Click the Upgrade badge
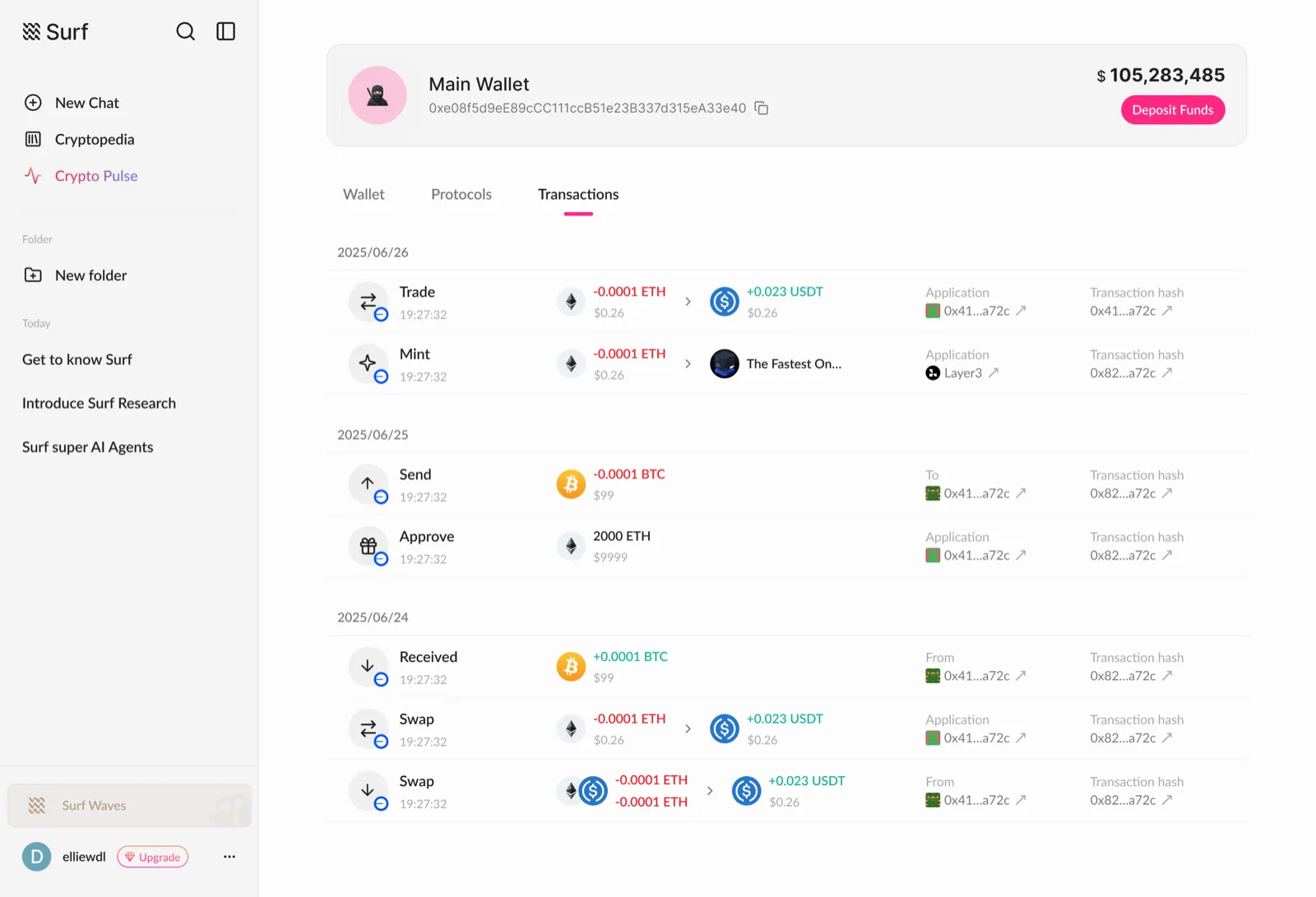The width and height of the screenshot is (1316, 897). [153, 857]
